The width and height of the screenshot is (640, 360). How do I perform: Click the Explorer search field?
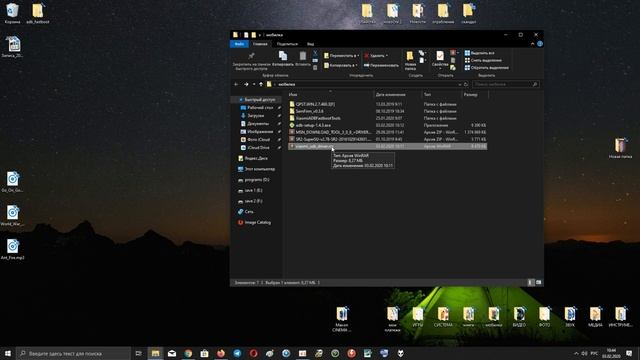pyautogui.click(x=506, y=84)
